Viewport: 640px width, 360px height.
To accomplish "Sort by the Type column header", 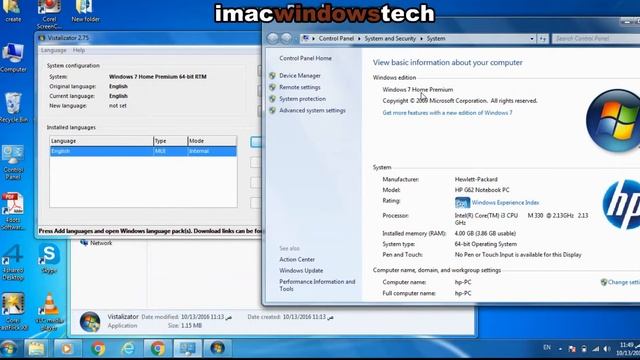I will 170,141.
